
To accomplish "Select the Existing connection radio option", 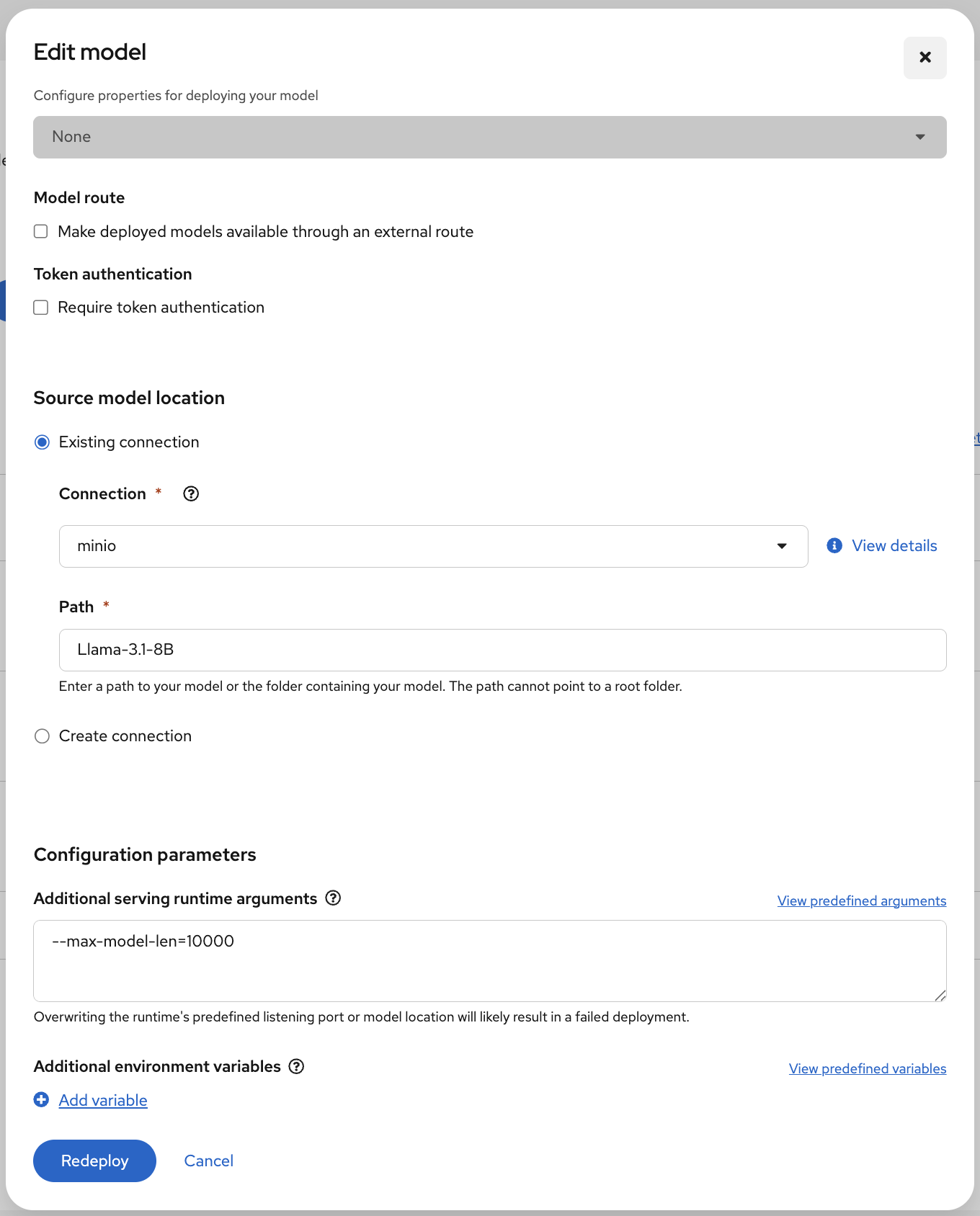I will (43, 442).
